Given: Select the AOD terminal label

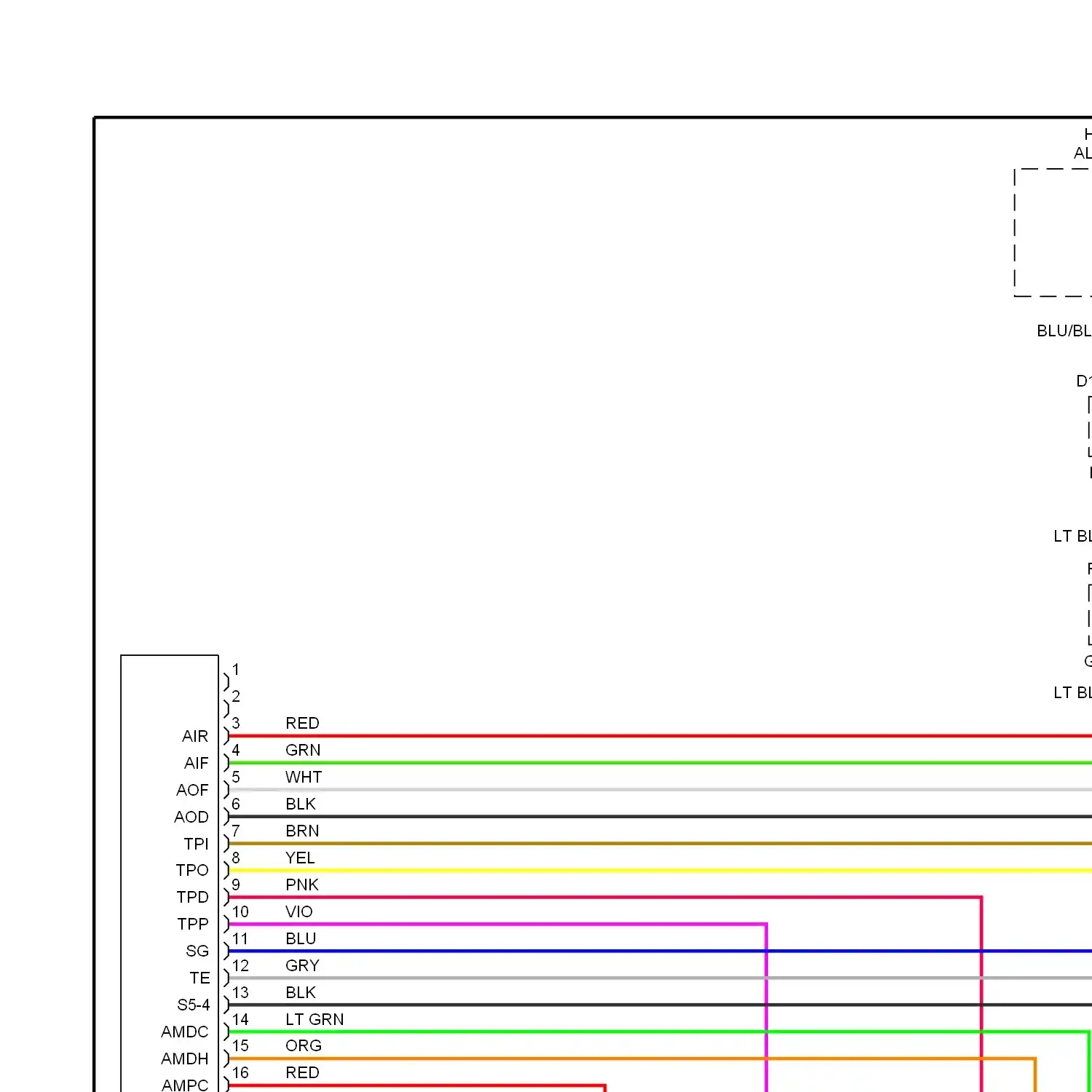Looking at the screenshot, I should (191, 817).
